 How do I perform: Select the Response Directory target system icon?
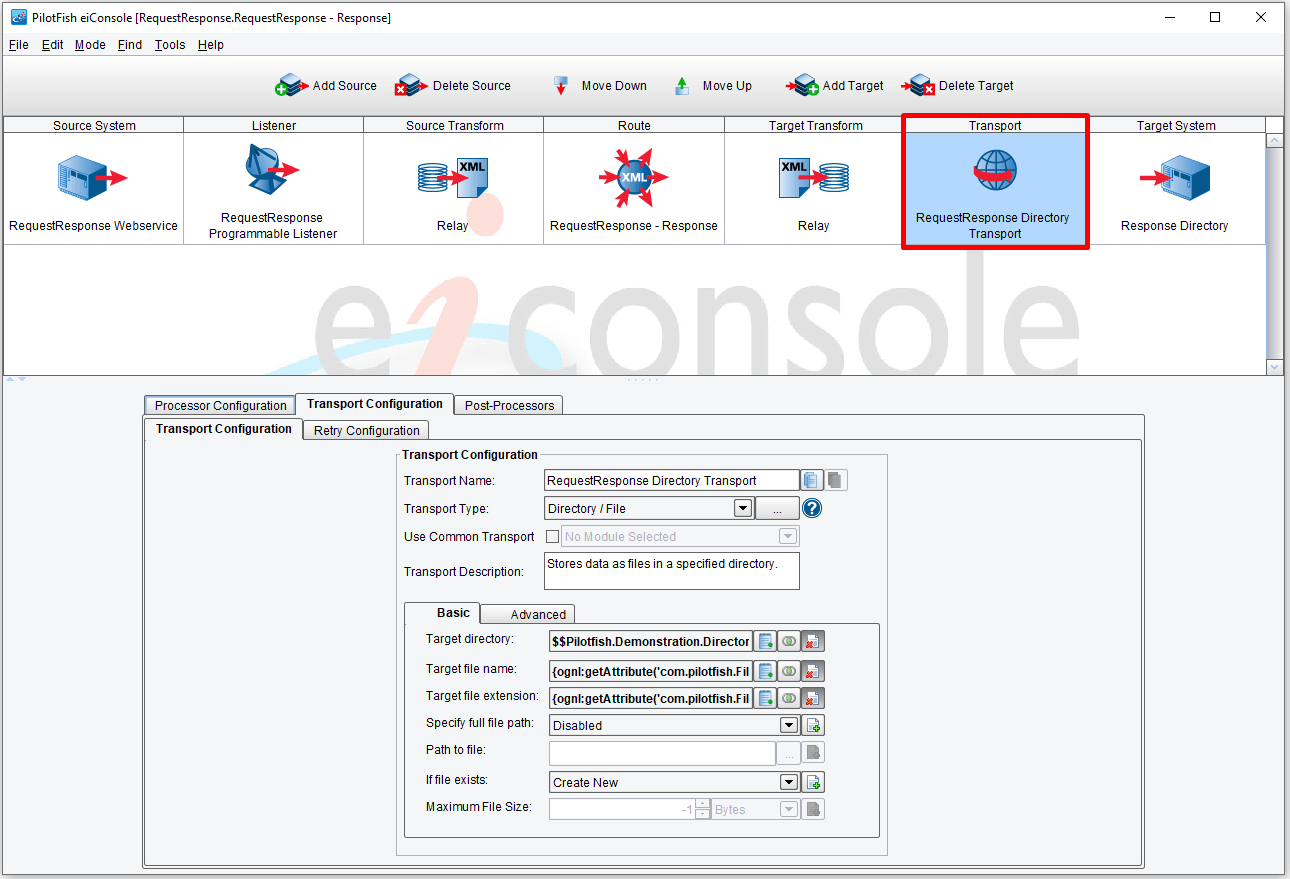click(1175, 179)
